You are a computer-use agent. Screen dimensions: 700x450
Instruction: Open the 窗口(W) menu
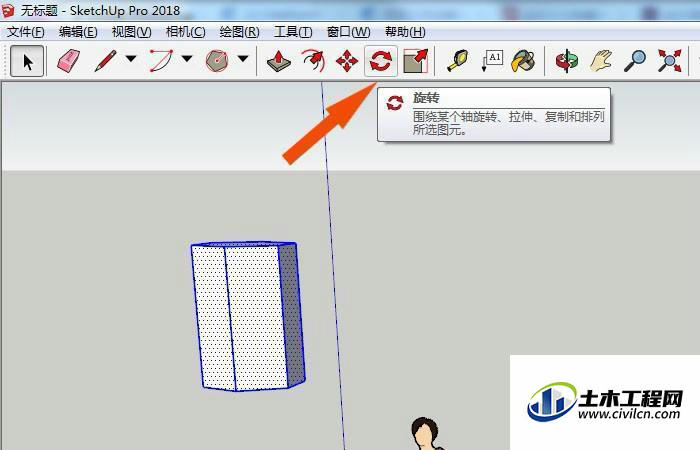point(348,32)
